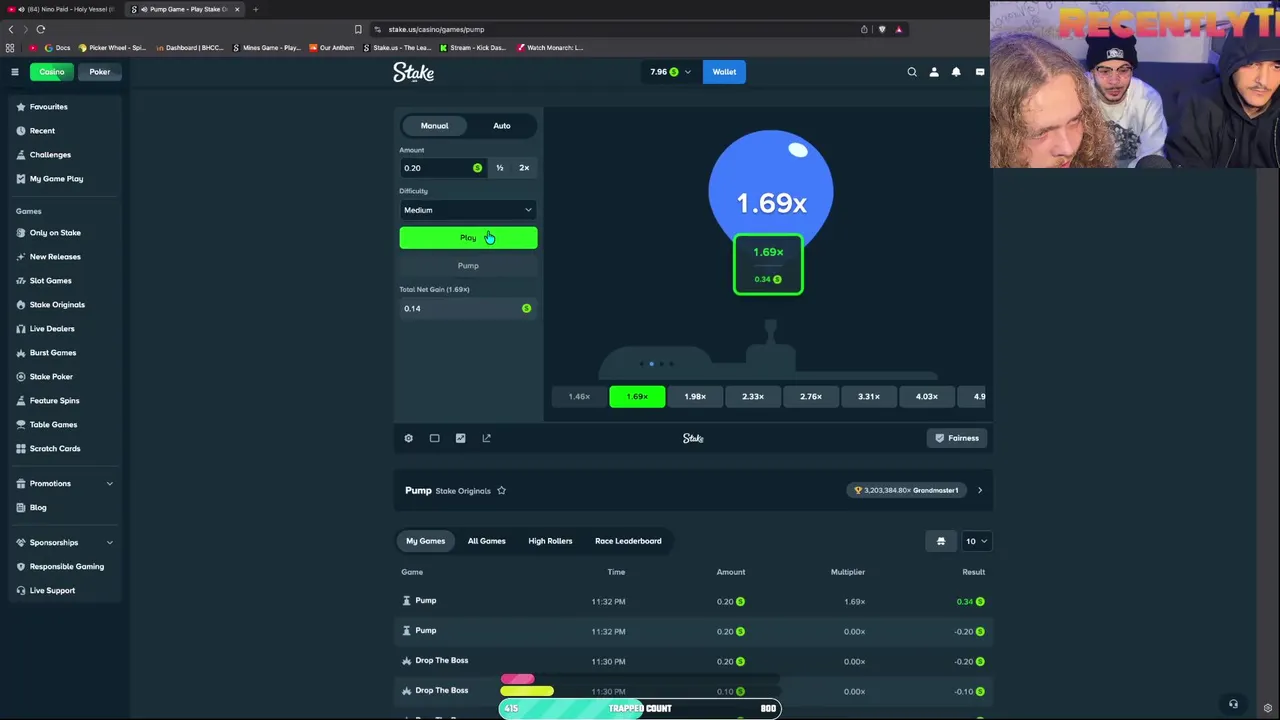Go back in browser history

11,29
